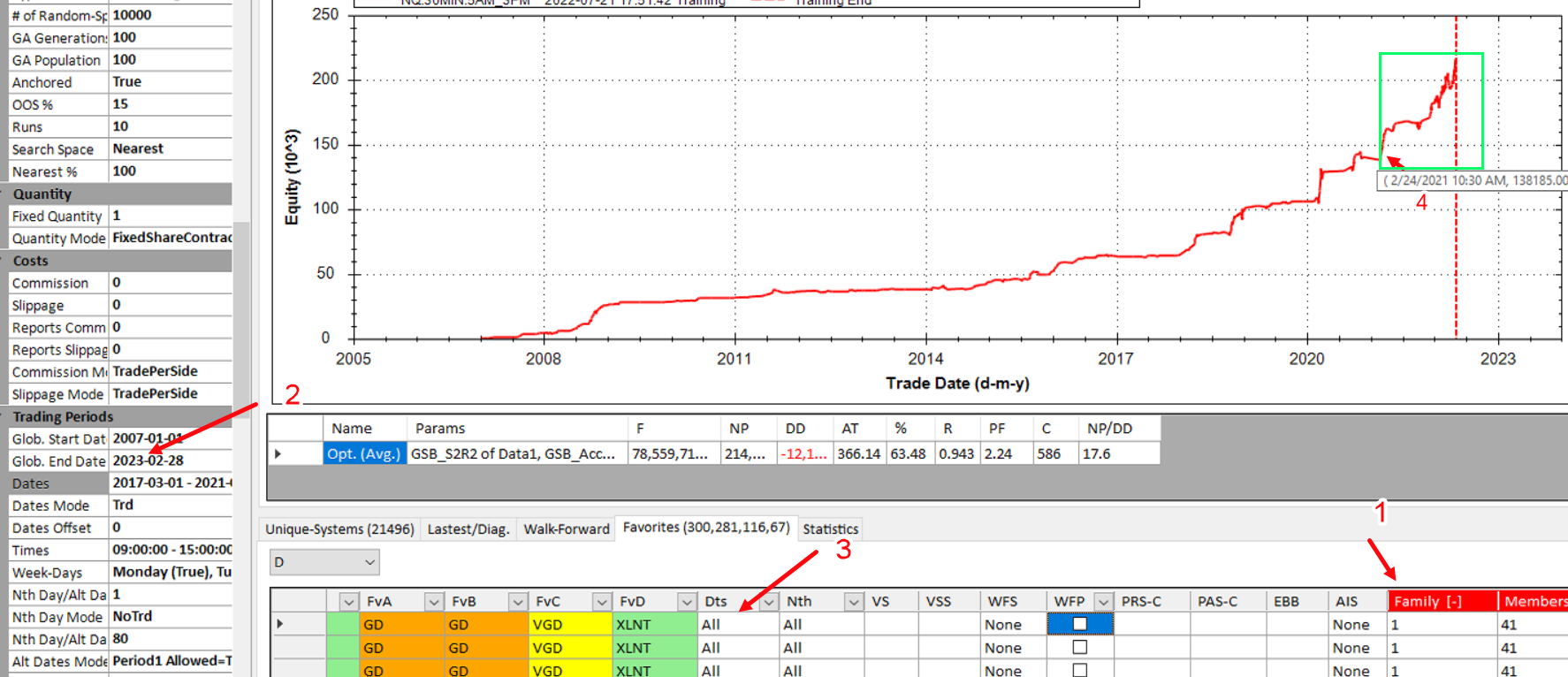Open the D combo box dropdown
The image size is (1568, 677).
coord(369,562)
